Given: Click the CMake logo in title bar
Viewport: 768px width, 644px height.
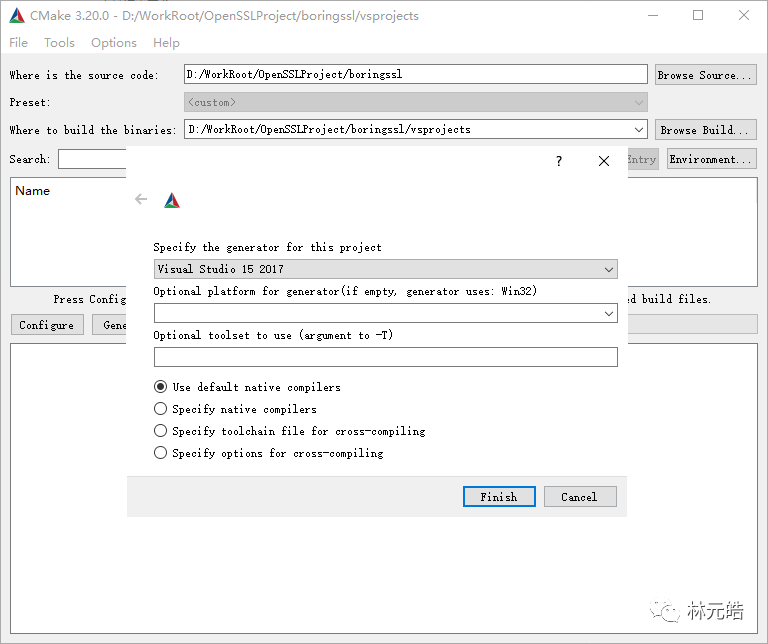Looking at the screenshot, I should click(17, 16).
